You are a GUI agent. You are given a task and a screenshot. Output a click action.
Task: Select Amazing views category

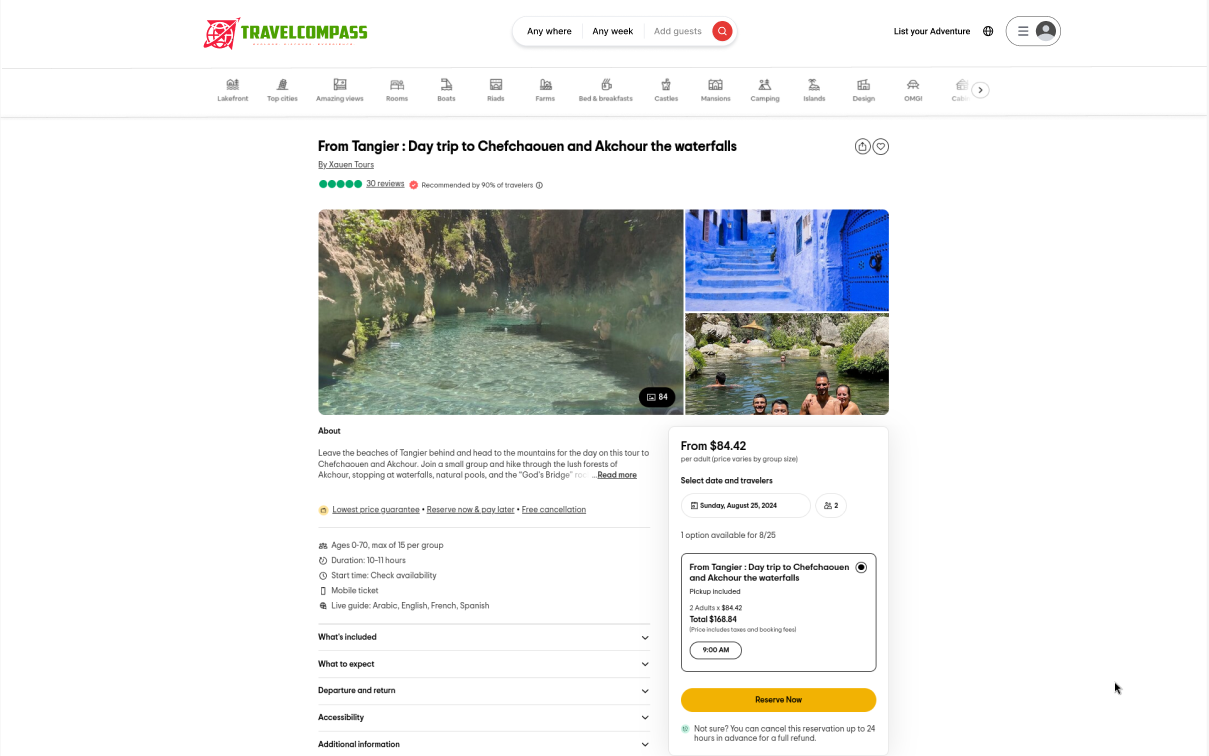point(340,90)
